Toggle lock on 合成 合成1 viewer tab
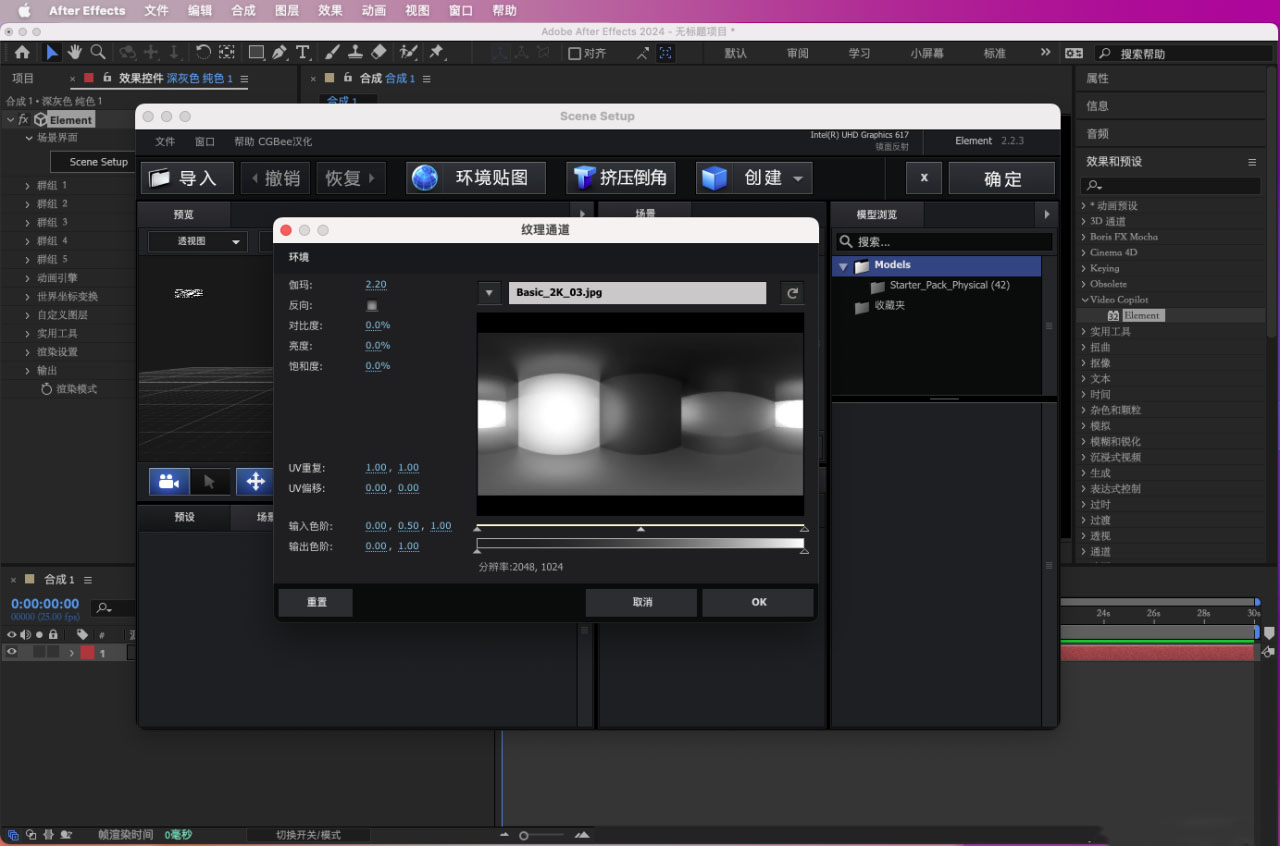This screenshot has height=846, width=1280. pyautogui.click(x=347, y=78)
